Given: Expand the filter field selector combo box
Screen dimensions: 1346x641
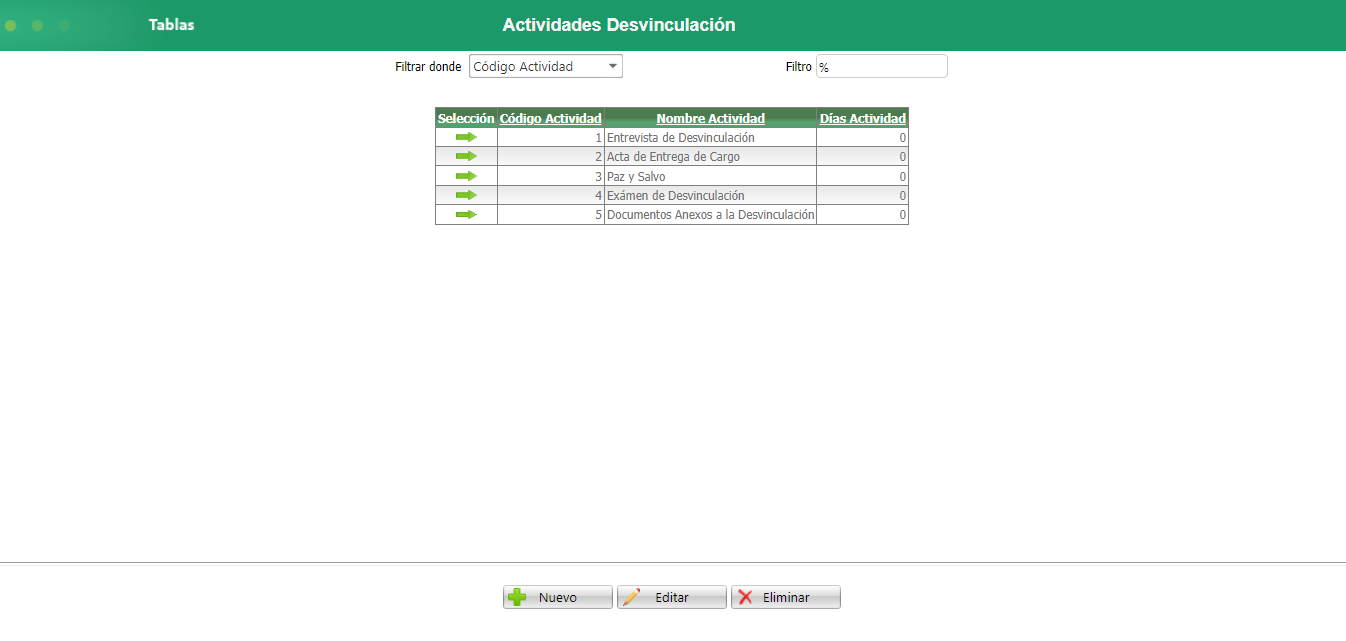Looking at the screenshot, I should [545, 65].
